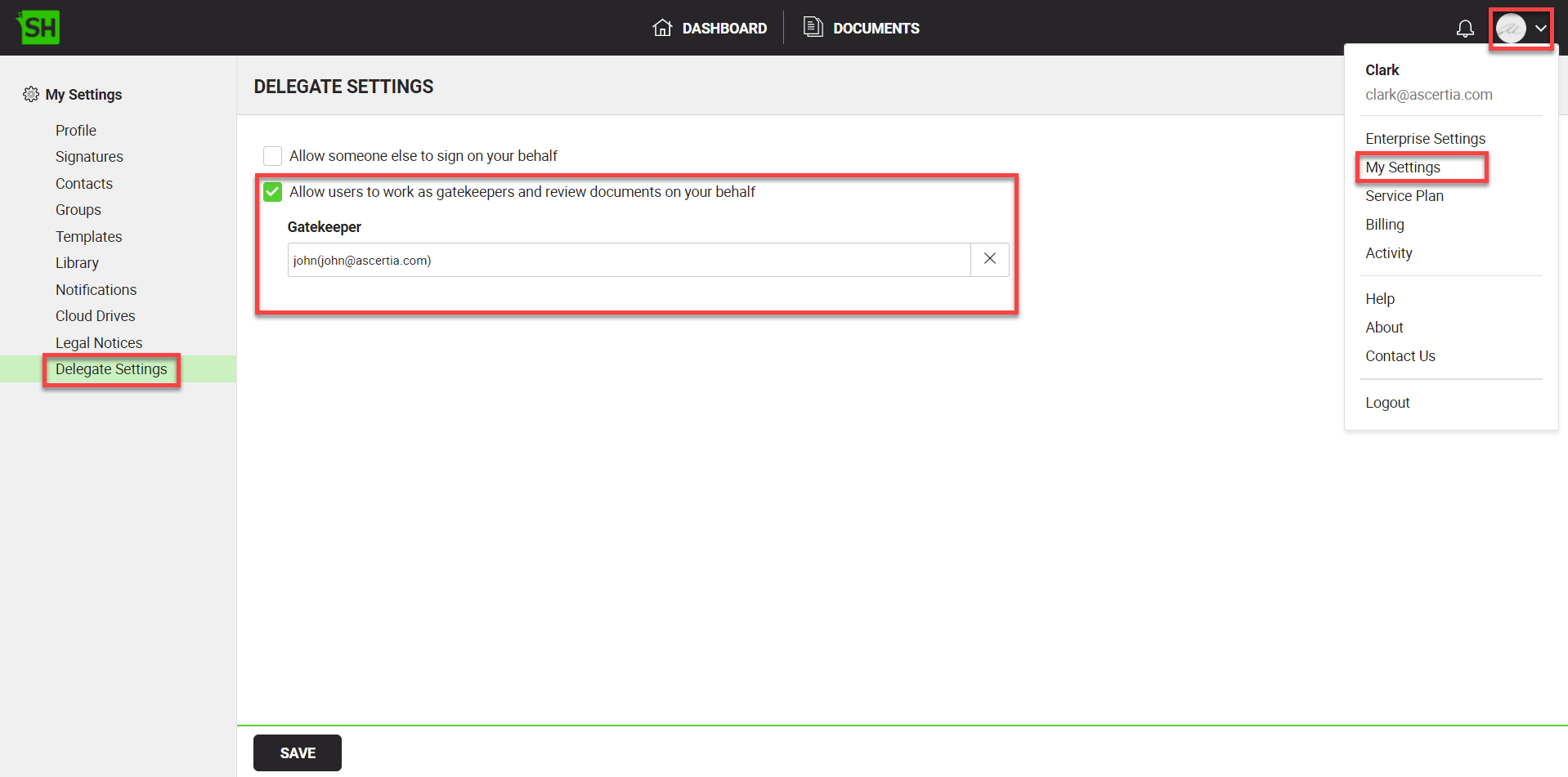Click the SAVE button
Viewport: 1568px width, 777px height.
tap(298, 752)
